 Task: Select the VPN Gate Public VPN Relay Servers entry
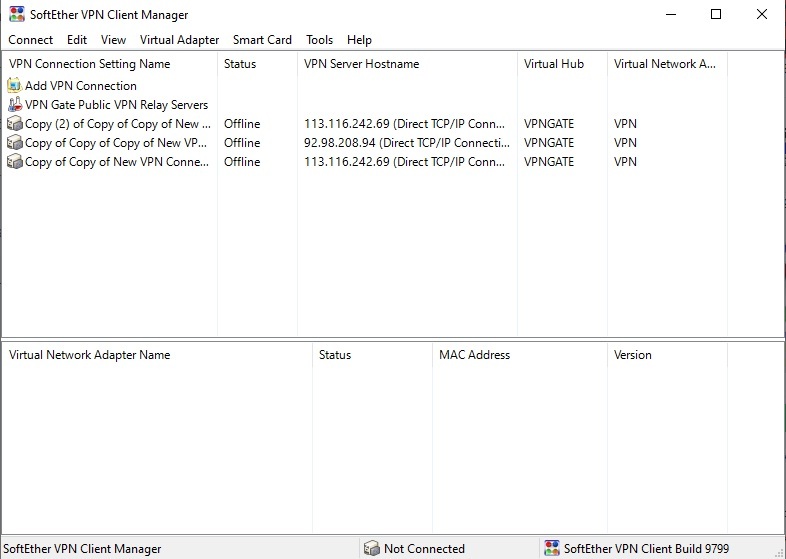[x=116, y=105]
